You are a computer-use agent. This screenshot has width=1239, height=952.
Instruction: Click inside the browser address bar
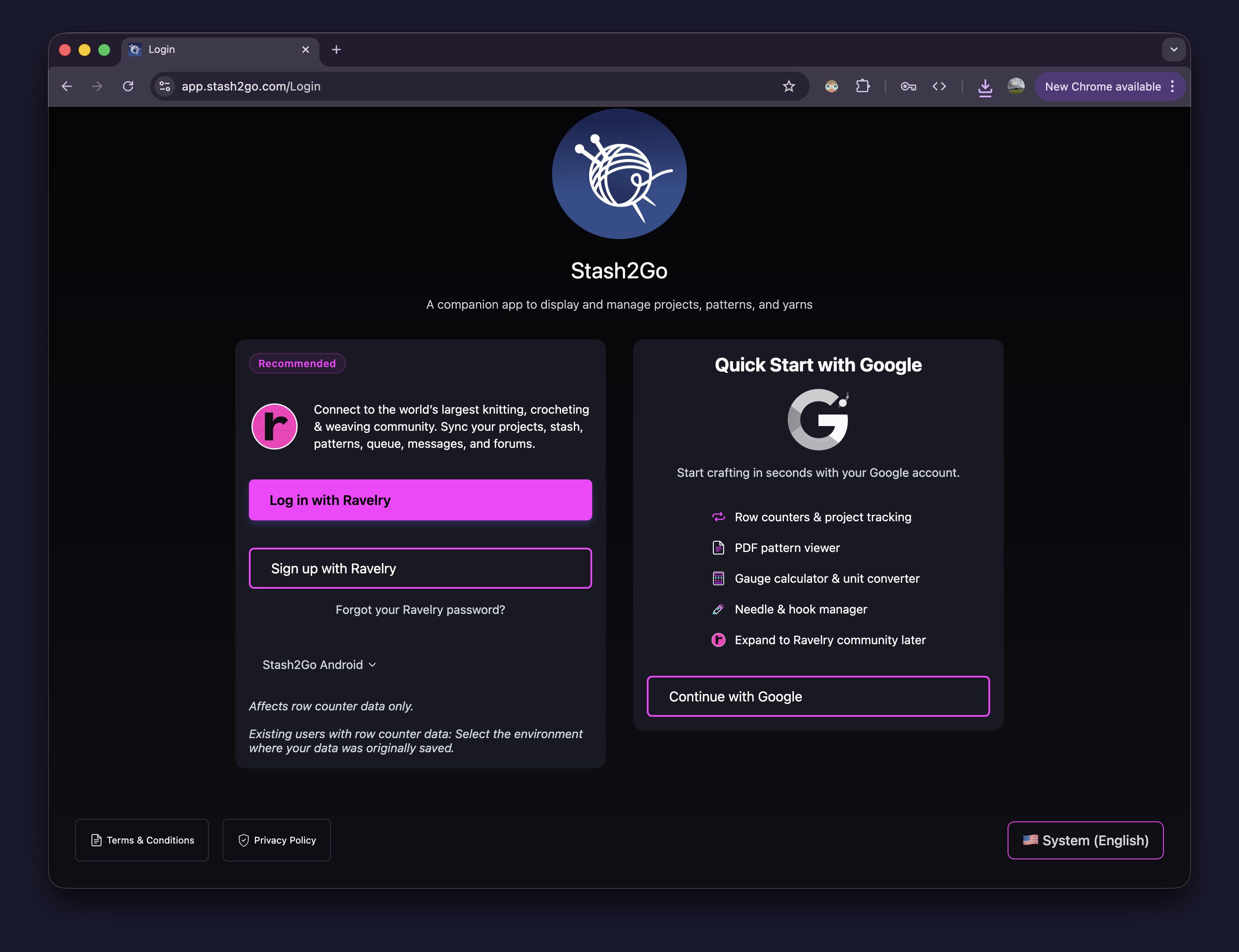397,86
